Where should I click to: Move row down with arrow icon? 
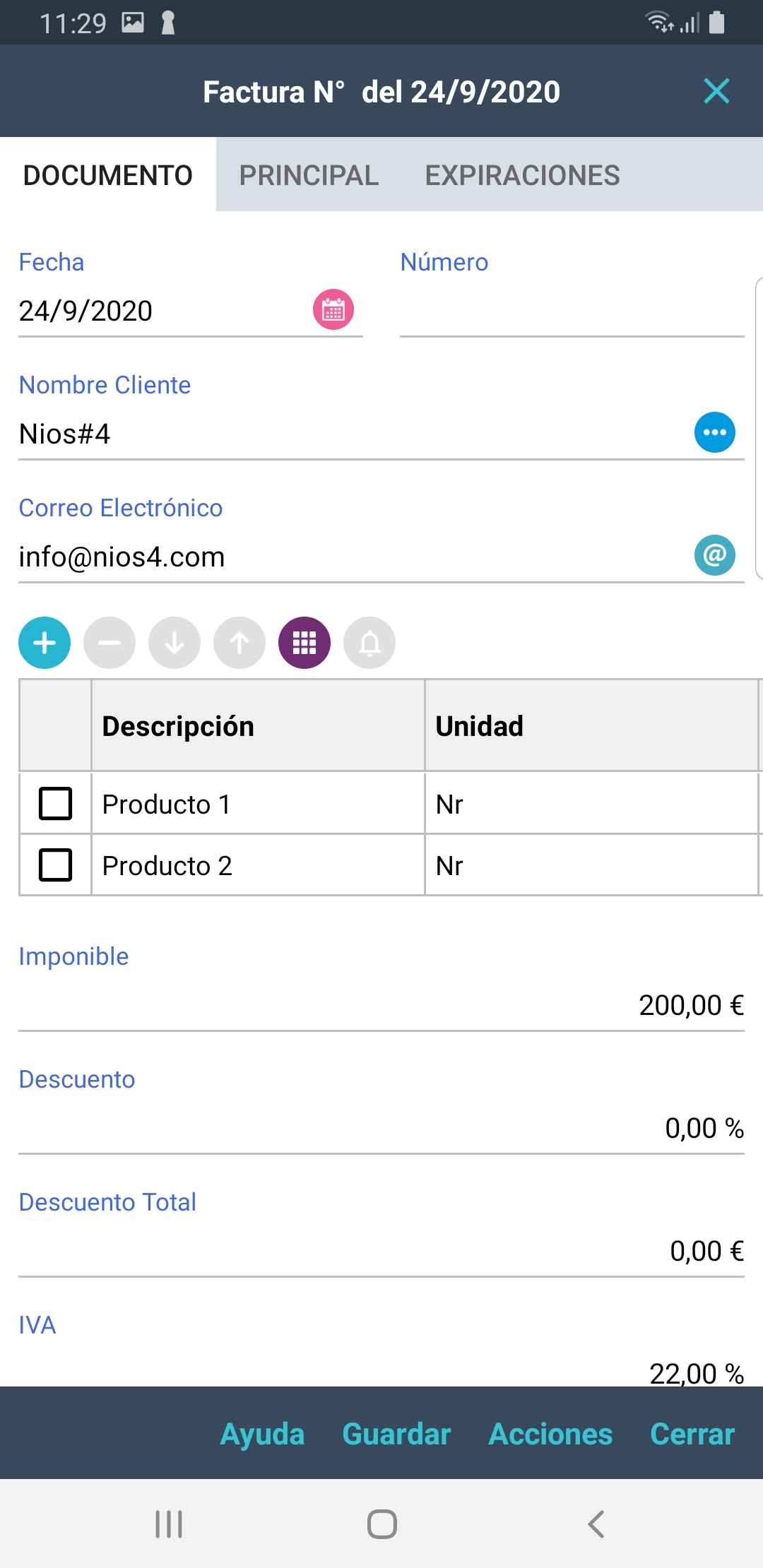pyautogui.click(x=175, y=643)
